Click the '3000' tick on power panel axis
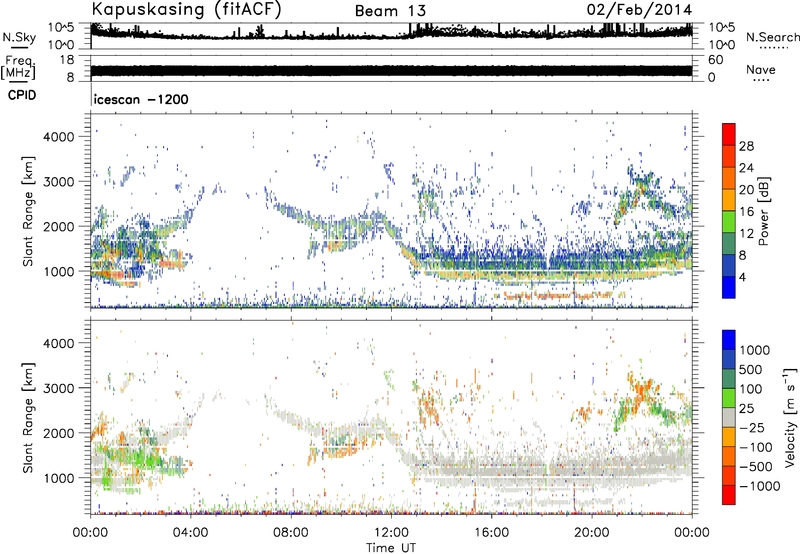This screenshot has height=554, width=800. 59,182
